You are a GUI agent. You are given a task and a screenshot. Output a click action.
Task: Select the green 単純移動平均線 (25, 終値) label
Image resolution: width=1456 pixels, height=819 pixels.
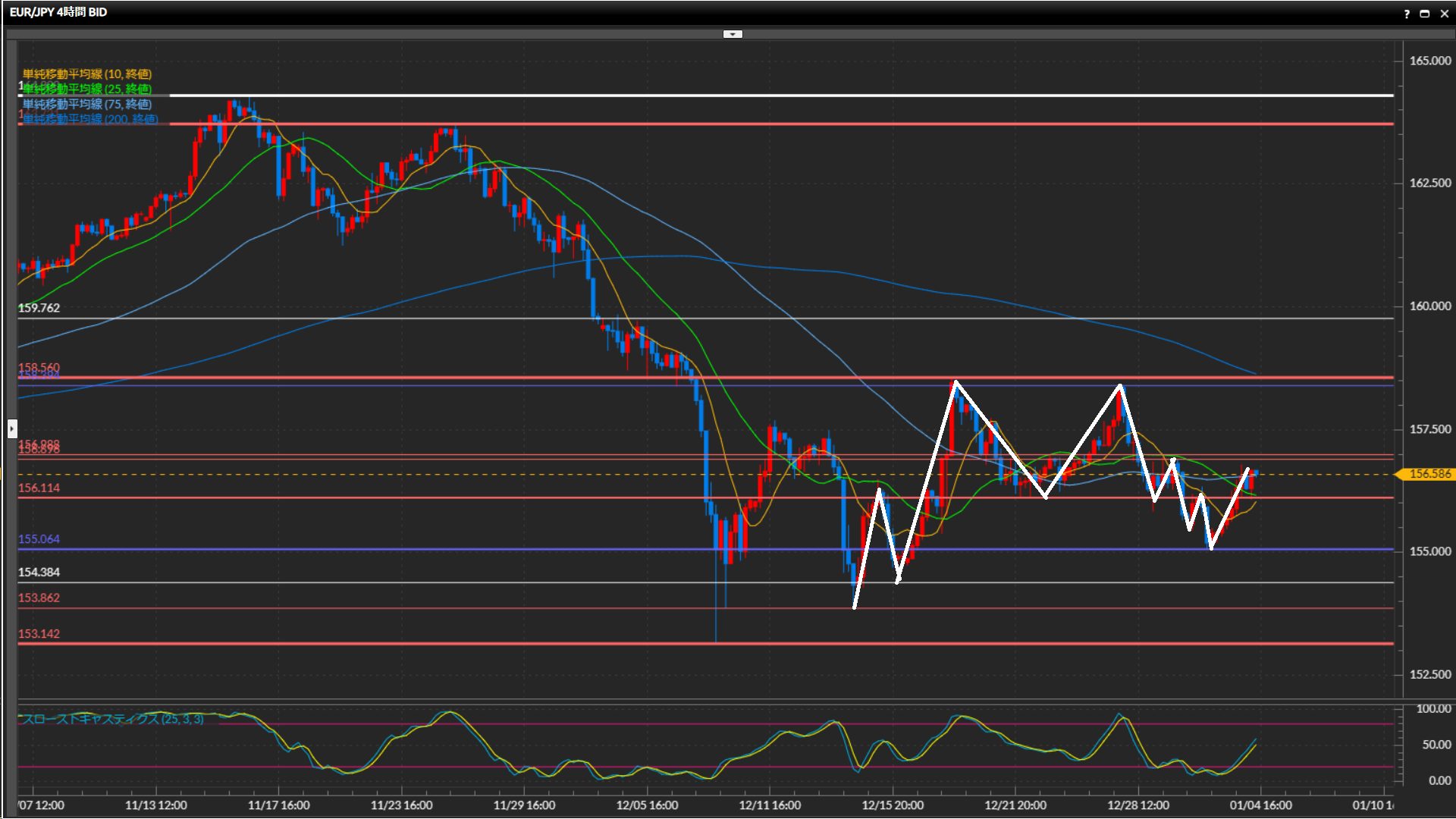86,89
